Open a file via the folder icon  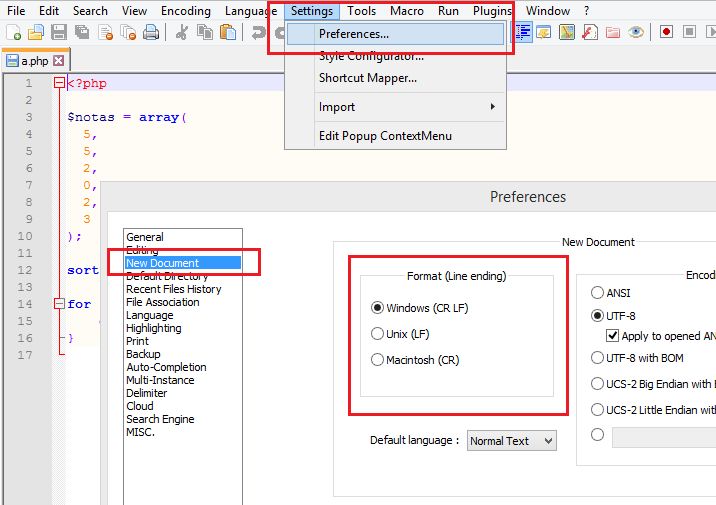(x=36, y=32)
